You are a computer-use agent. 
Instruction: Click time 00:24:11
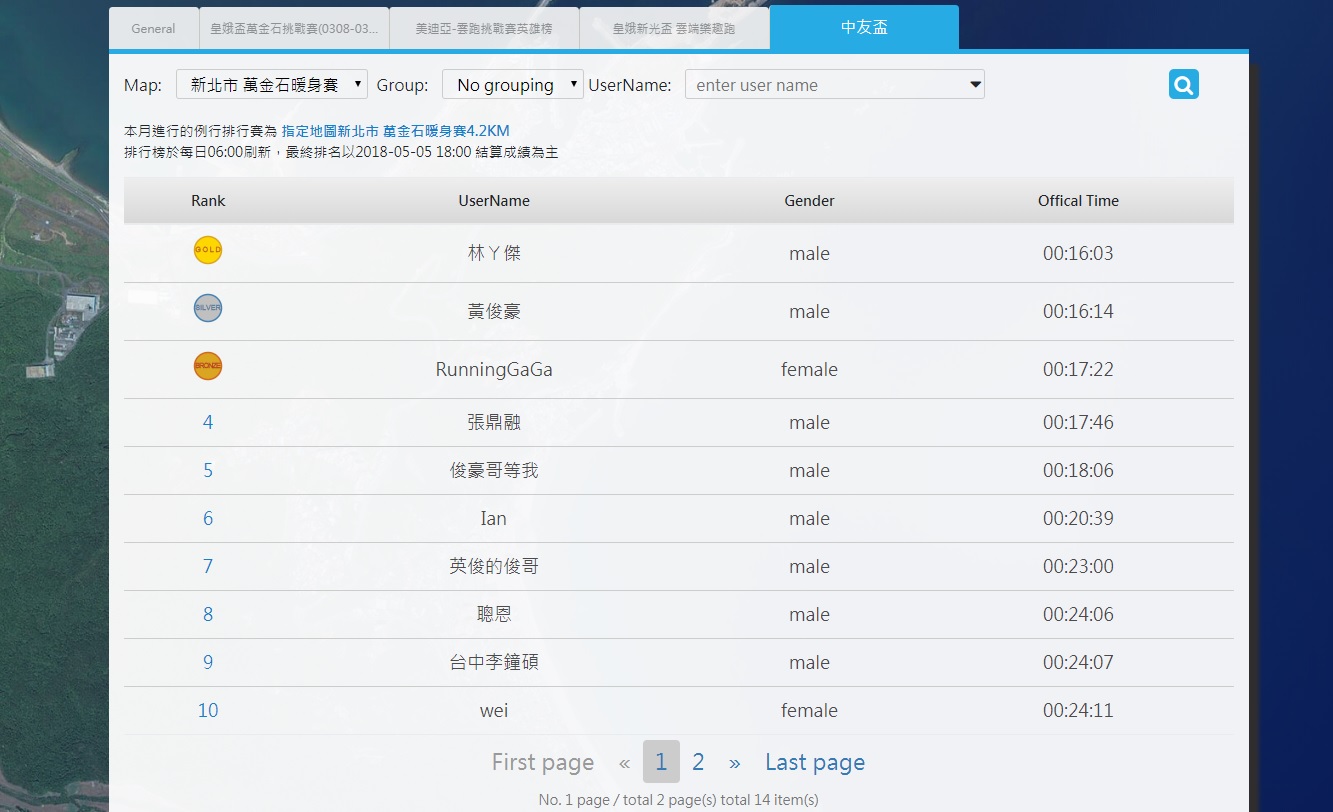click(1078, 710)
